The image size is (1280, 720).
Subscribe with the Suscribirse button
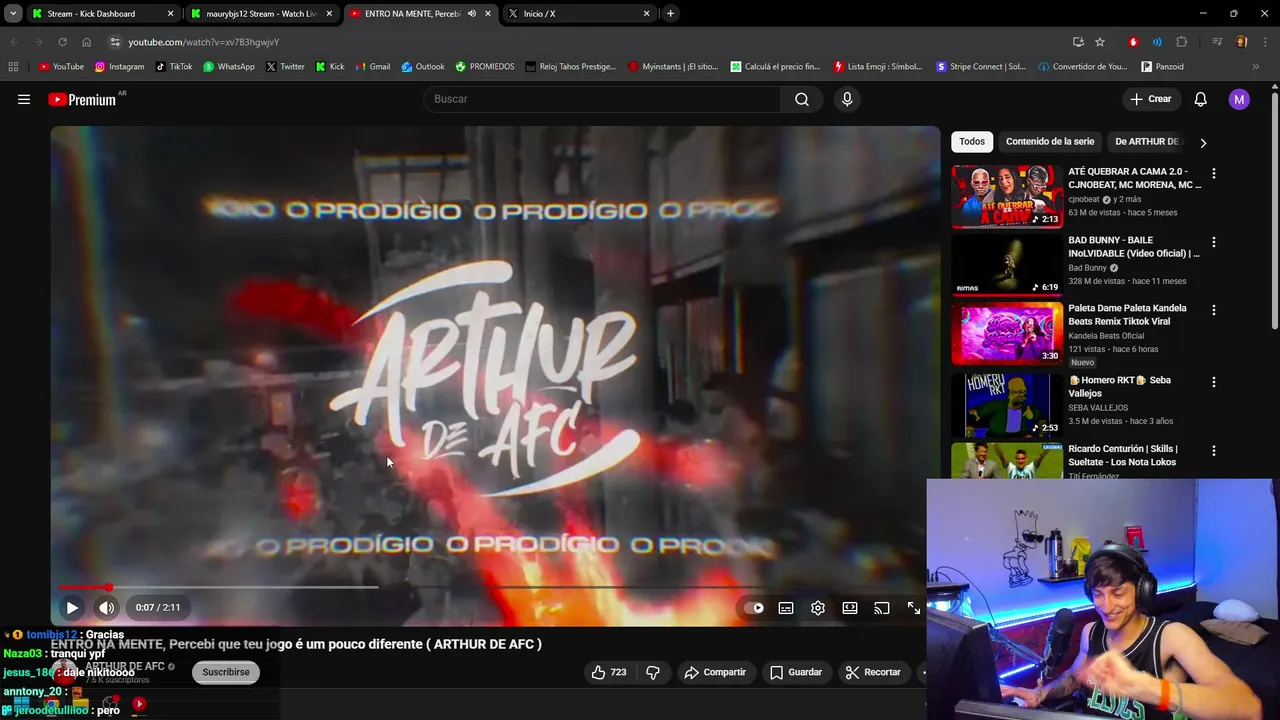(226, 672)
